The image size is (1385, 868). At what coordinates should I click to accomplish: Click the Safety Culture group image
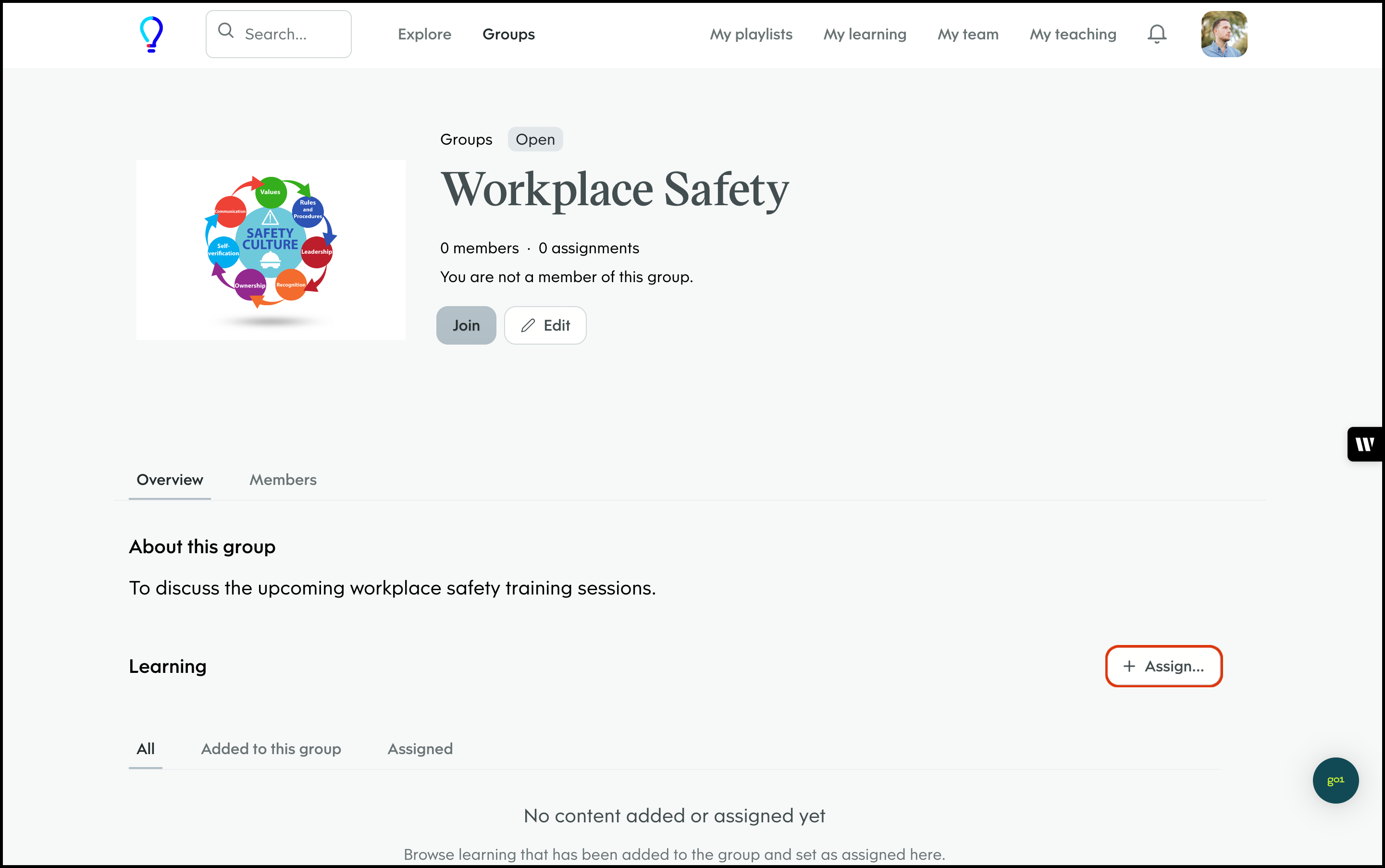[271, 250]
